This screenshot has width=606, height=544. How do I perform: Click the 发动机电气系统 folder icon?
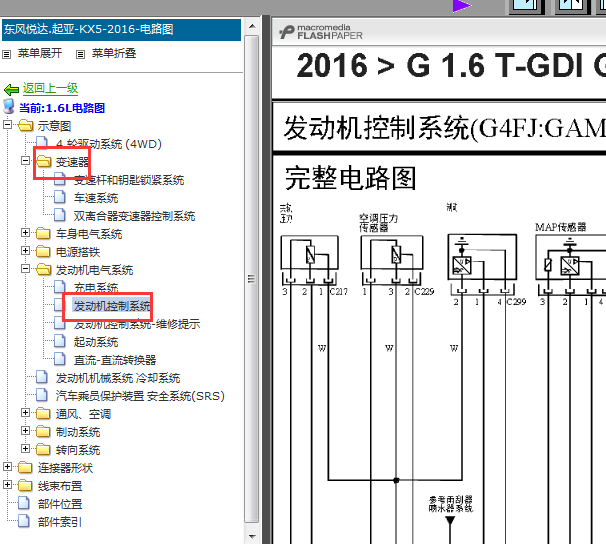[44, 269]
